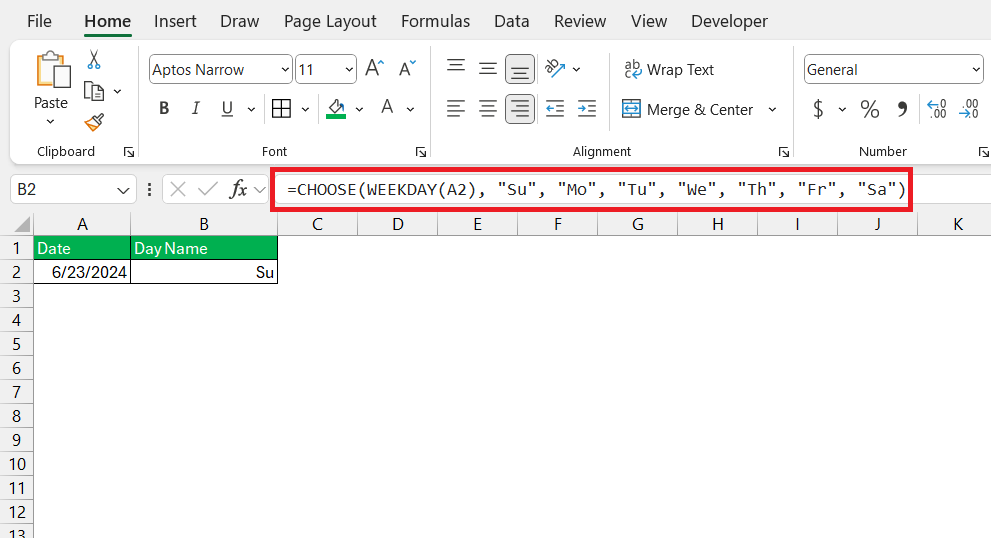Select row 5 header

coord(16,344)
